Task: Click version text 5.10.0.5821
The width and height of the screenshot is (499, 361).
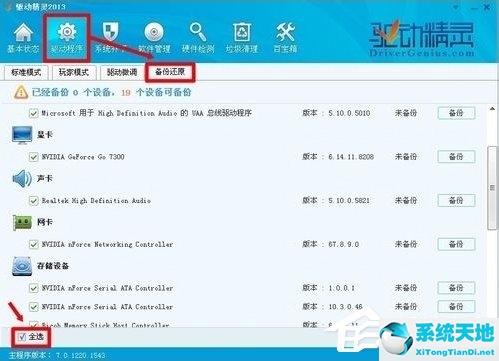Action: pyautogui.click(x=349, y=201)
